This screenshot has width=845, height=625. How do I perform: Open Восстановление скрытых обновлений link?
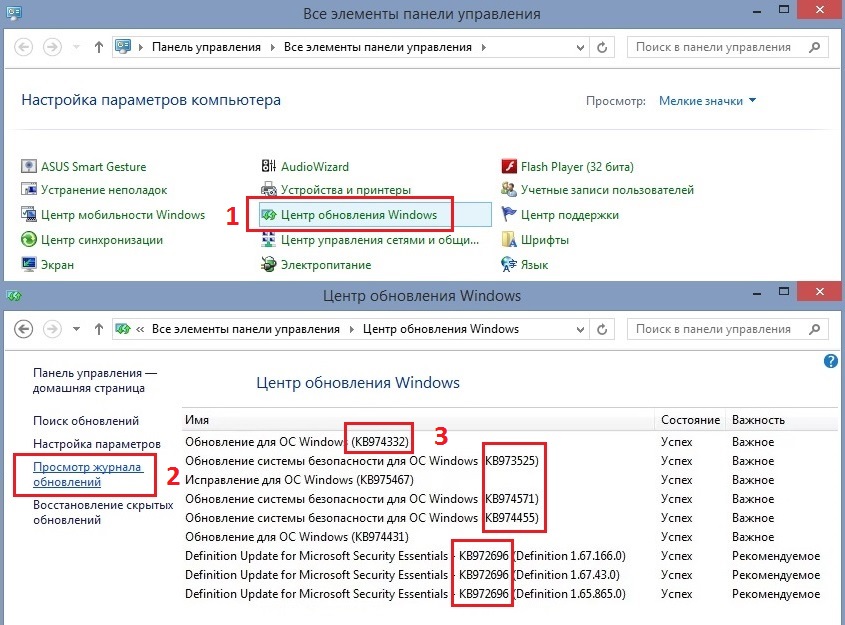coord(103,512)
